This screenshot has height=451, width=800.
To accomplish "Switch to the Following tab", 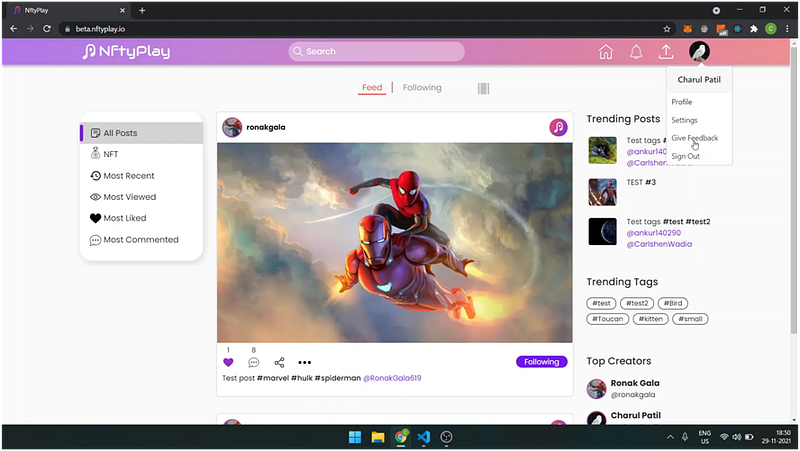I will [422, 88].
